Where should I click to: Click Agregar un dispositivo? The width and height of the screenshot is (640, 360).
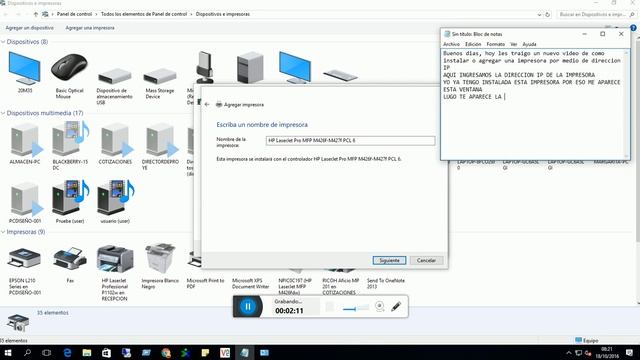pos(29,28)
